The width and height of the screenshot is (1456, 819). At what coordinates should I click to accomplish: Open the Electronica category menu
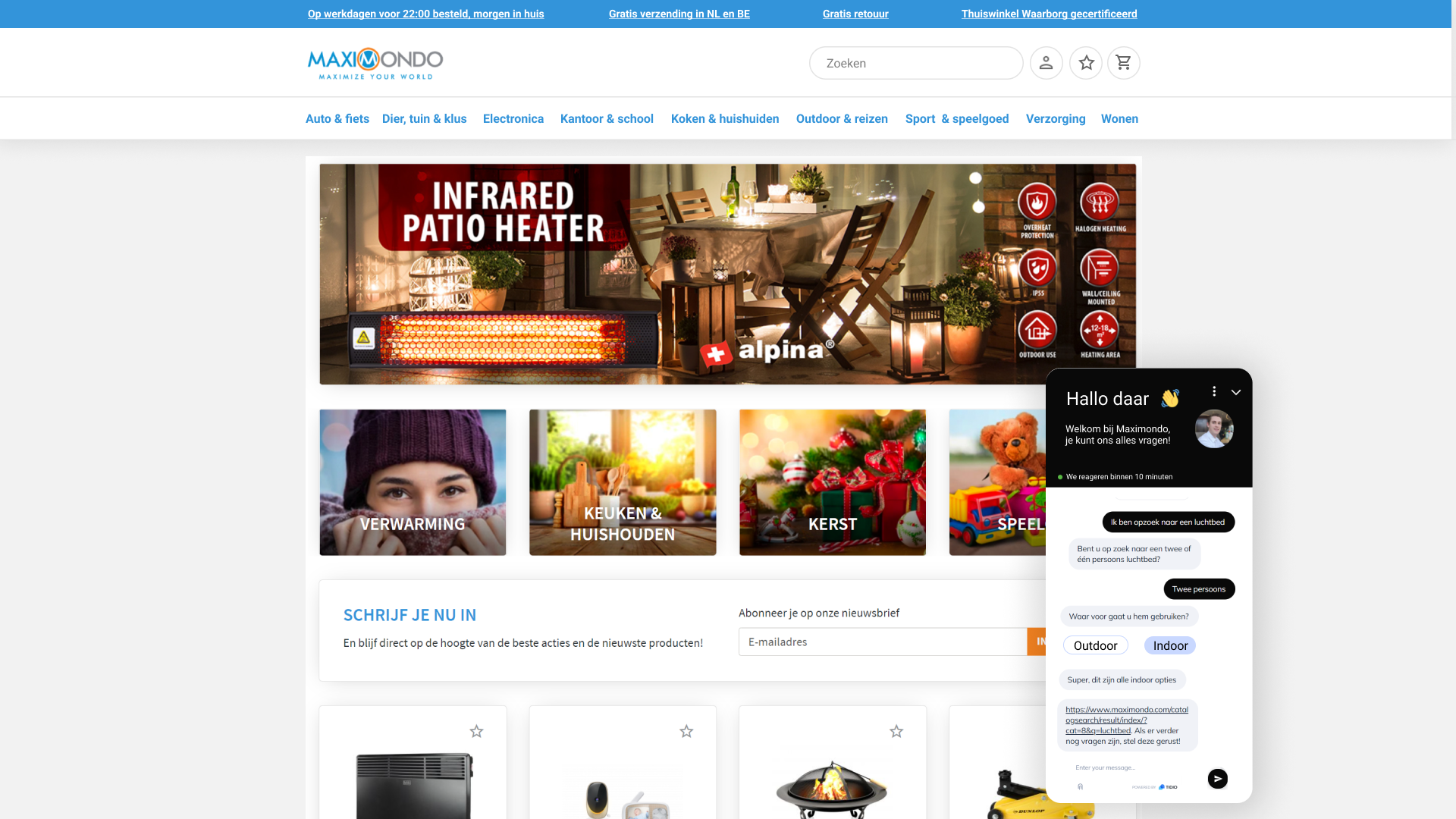coord(513,118)
